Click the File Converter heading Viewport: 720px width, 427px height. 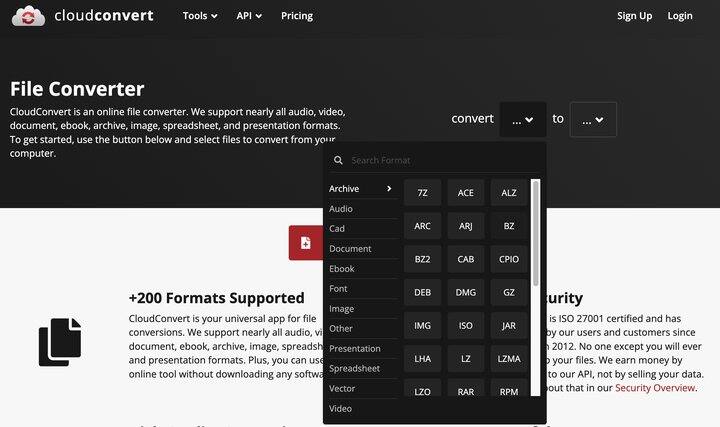pyautogui.click(x=77, y=89)
